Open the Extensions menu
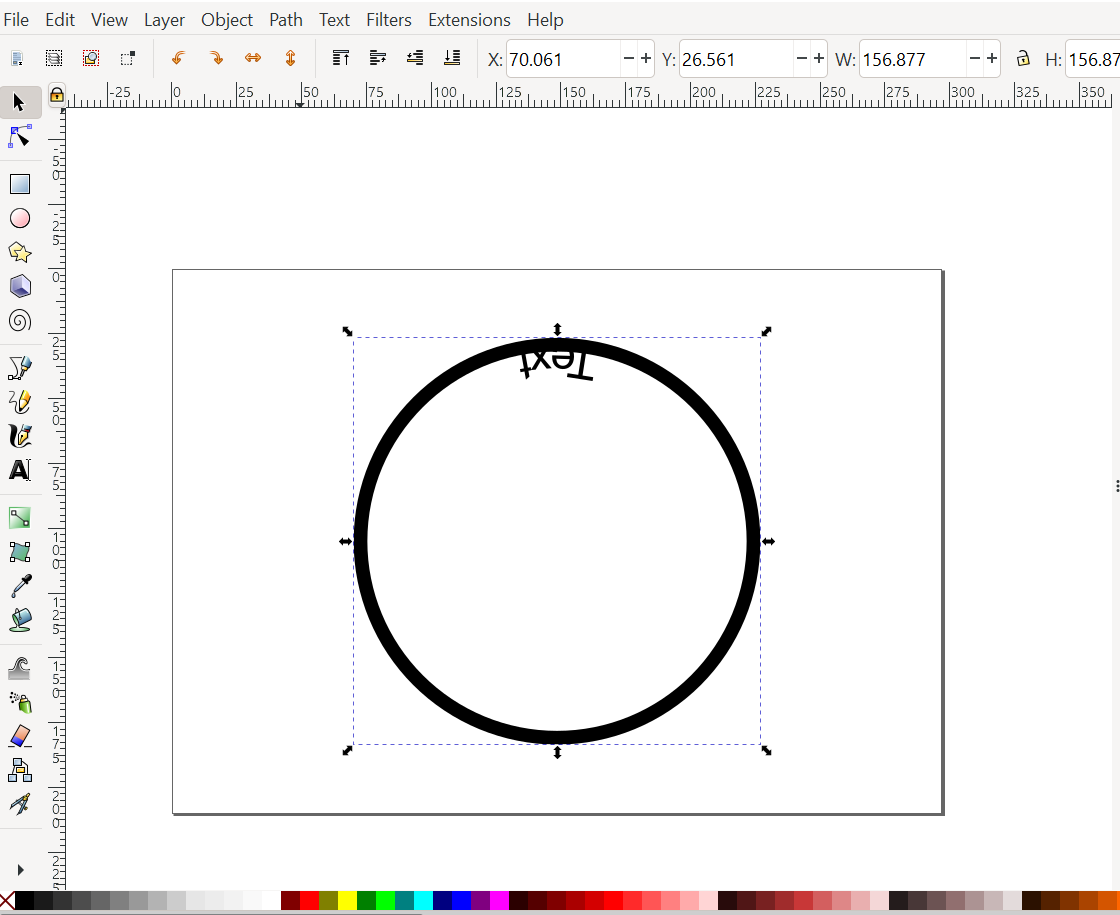The width and height of the screenshot is (1120, 915). coord(469,19)
